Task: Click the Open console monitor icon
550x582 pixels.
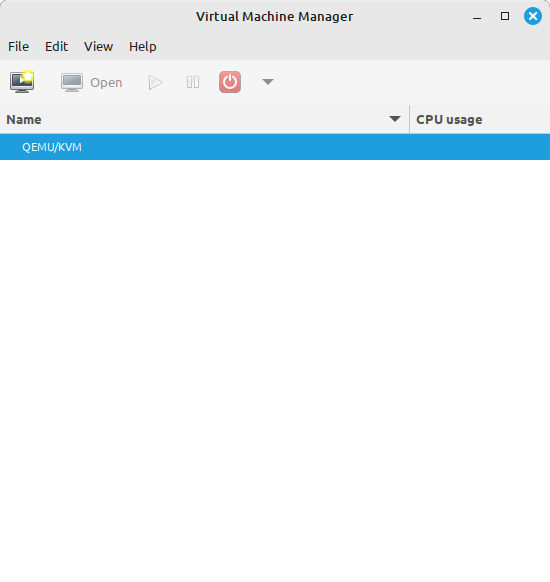Action: click(x=72, y=82)
